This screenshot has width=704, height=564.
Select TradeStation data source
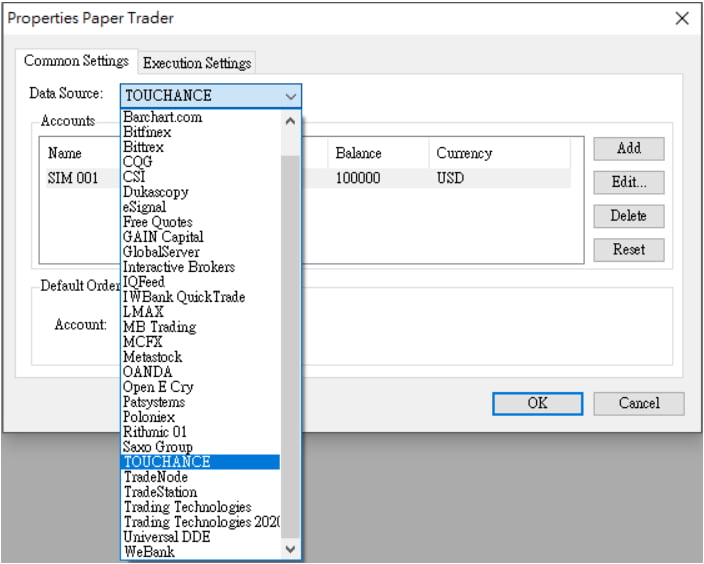click(x=201, y=492)
